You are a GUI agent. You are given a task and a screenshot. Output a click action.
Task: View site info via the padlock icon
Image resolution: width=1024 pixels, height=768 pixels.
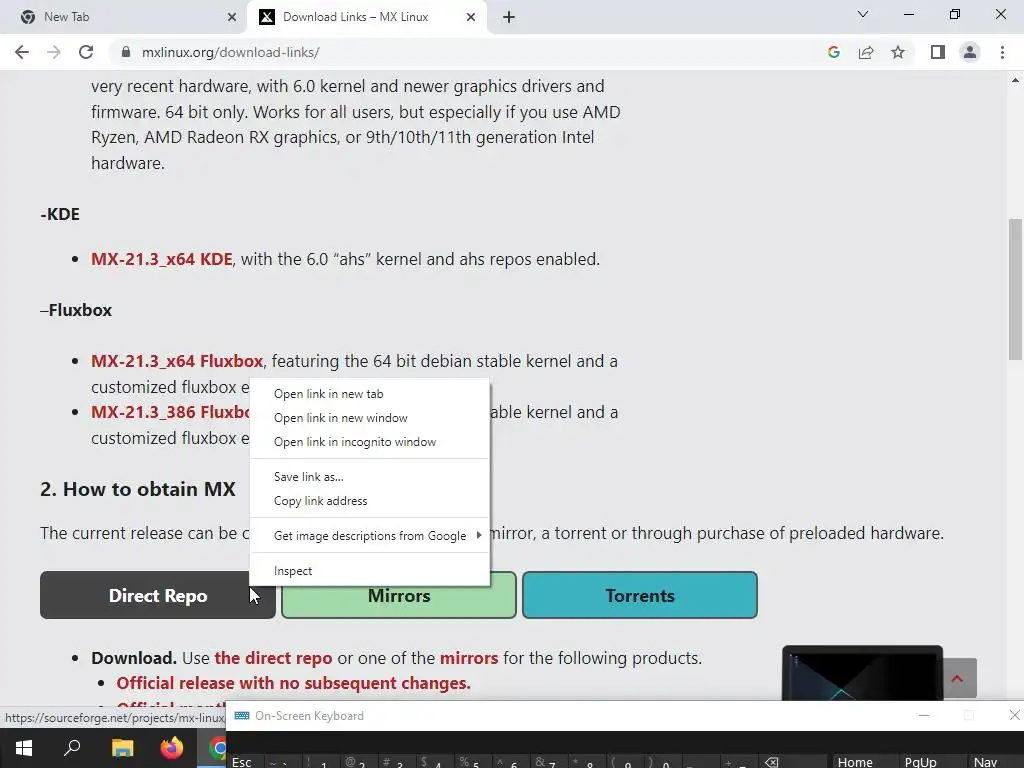(125, 52)
